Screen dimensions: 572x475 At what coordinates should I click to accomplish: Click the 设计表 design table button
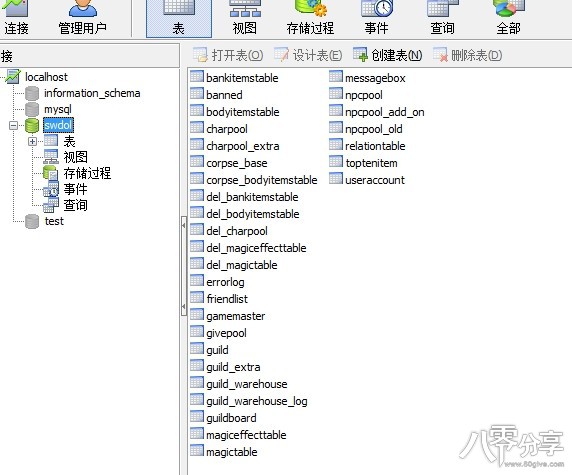pyautogui.click(x=308, y=55)
